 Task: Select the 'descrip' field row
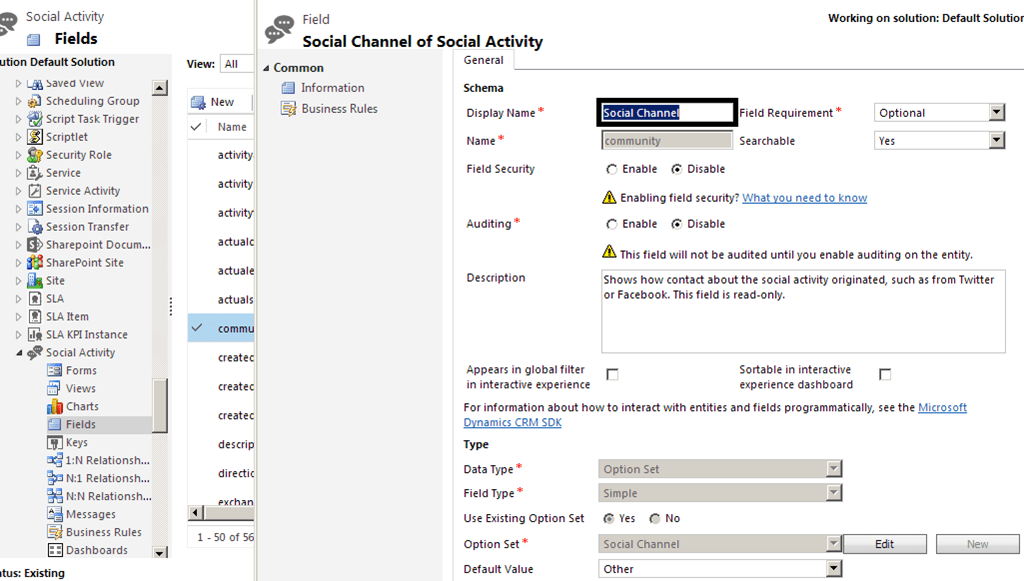pos(221,444)
